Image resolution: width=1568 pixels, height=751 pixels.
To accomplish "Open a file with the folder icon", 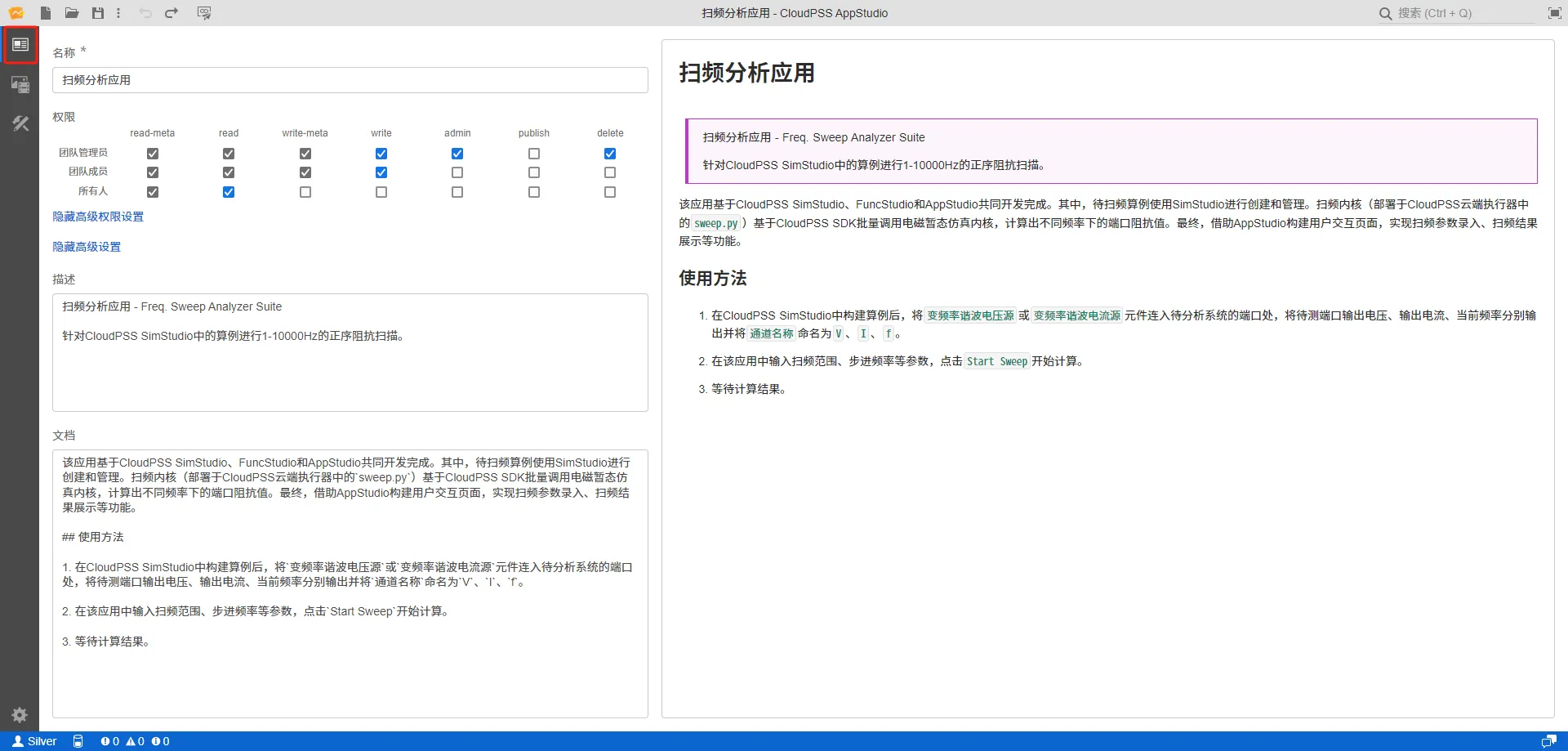I will click(x=72, y=13).
